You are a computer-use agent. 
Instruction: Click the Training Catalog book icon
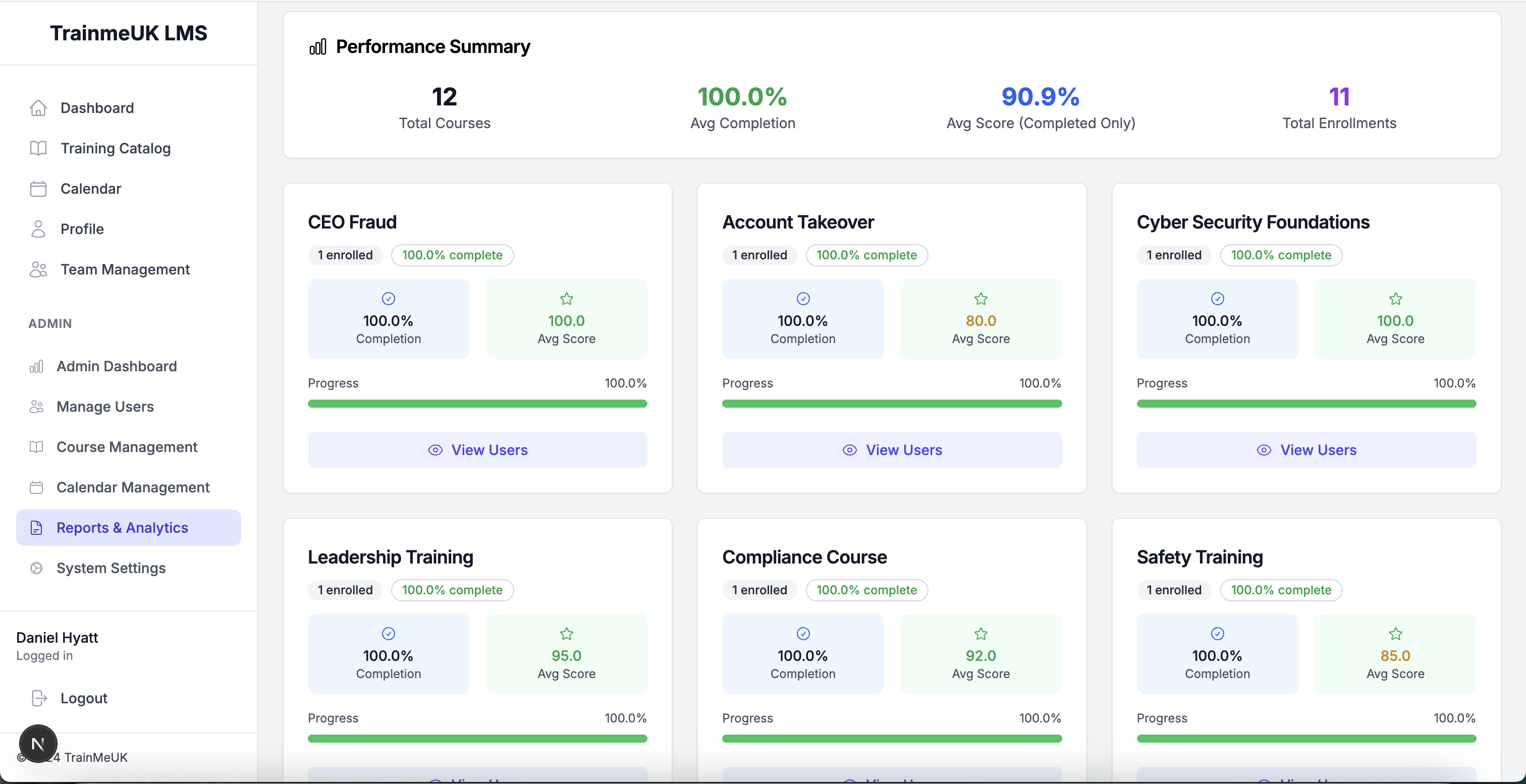tap(38, 149)
